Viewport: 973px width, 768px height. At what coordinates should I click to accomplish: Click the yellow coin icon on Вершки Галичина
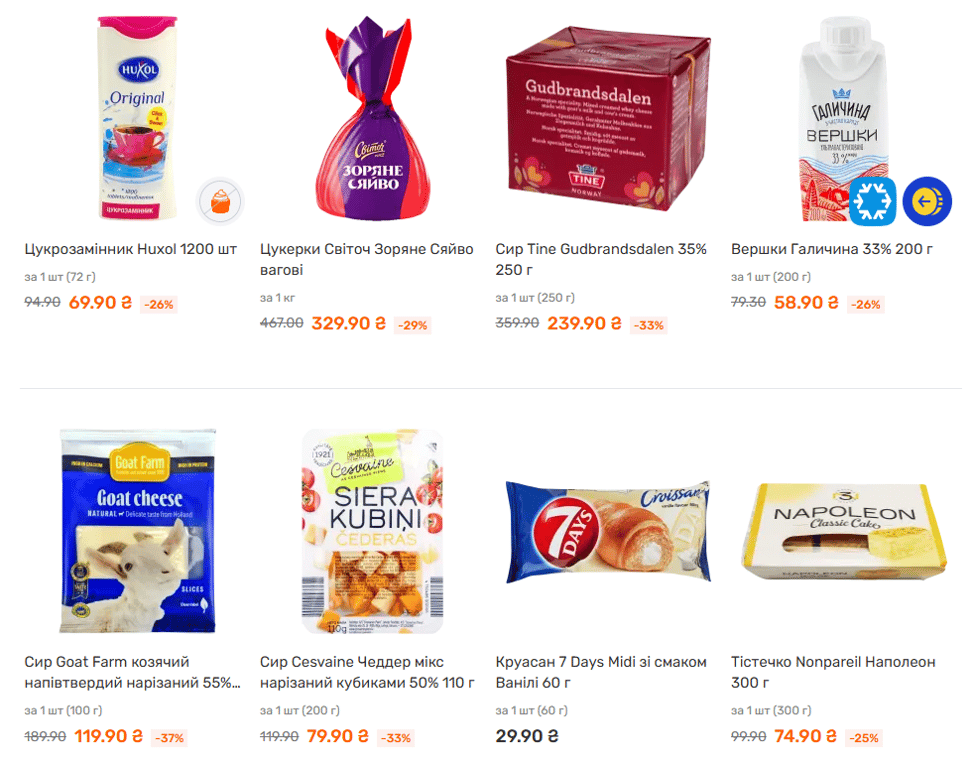[926, 201]
